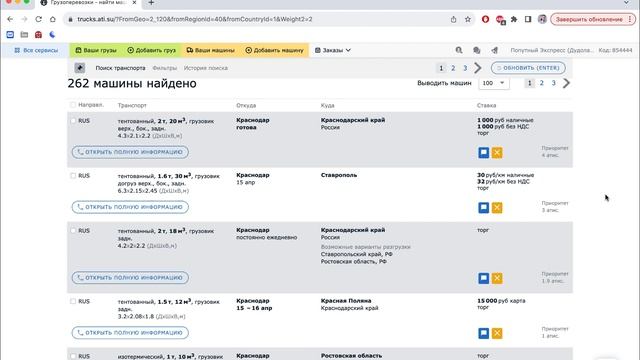Open the Chrome tab list chevron
The image size is (640, 360).
(627, 3)
